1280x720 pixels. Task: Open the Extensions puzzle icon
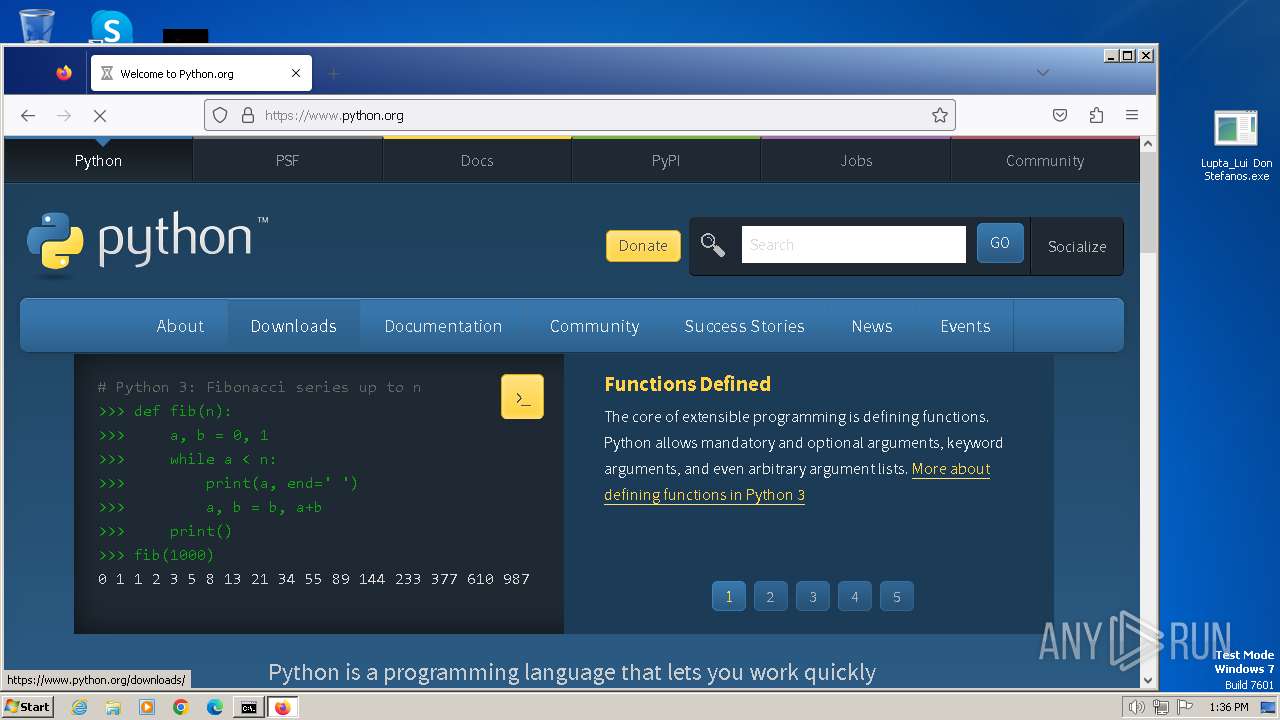(x=1096, y=115)
